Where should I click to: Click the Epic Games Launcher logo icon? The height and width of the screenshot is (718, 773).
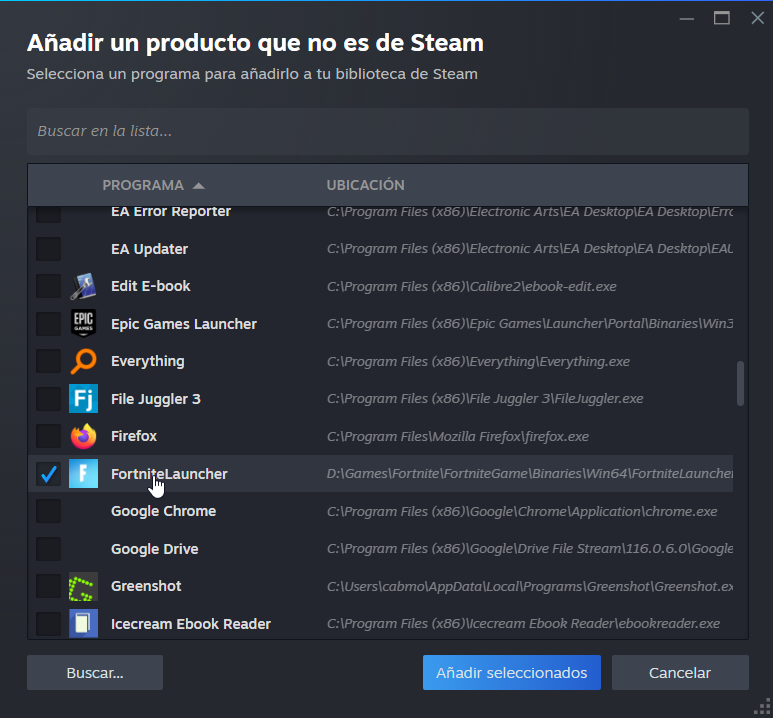coord(83,323)
